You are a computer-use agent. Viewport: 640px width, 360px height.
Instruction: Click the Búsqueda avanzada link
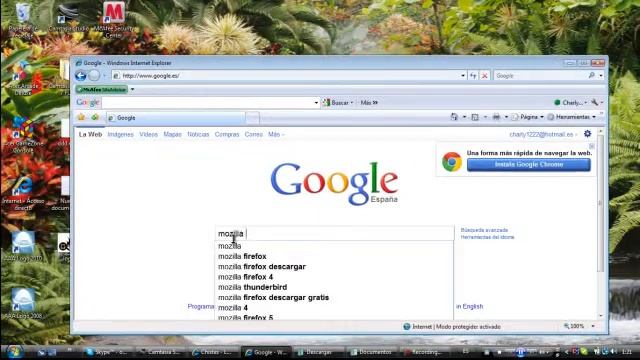pos(484,230)
